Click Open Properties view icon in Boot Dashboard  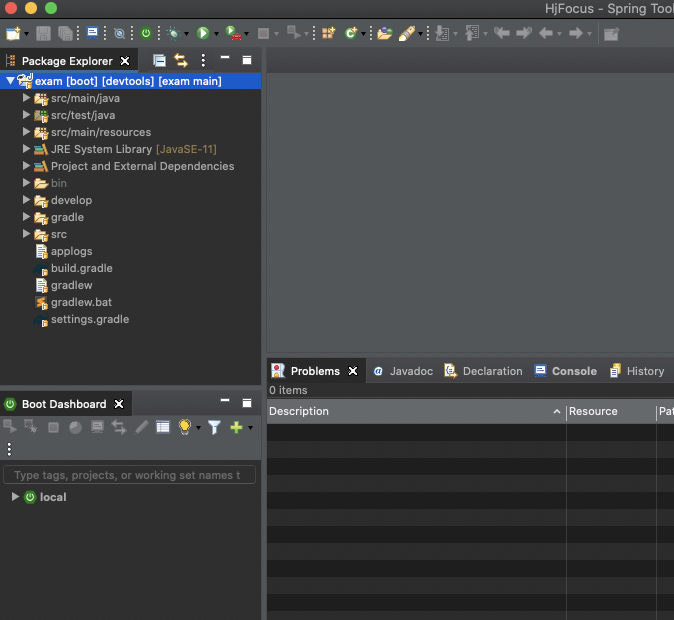click(163, 427)
